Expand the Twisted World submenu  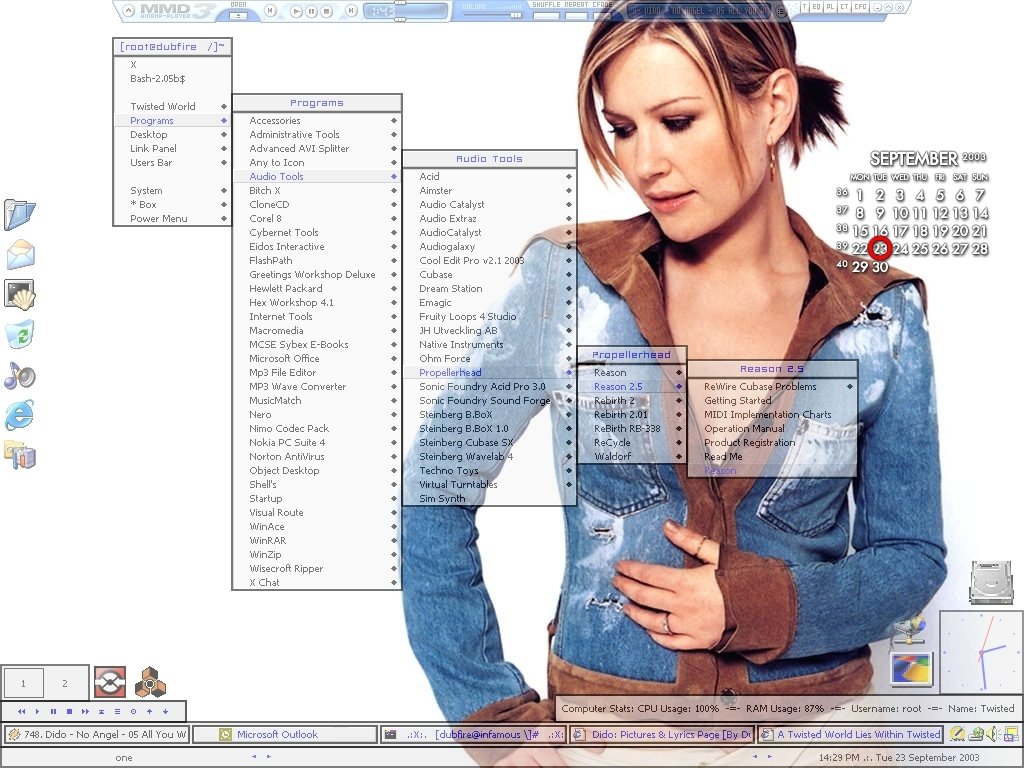pyautogui.click(x=172, y=107)
